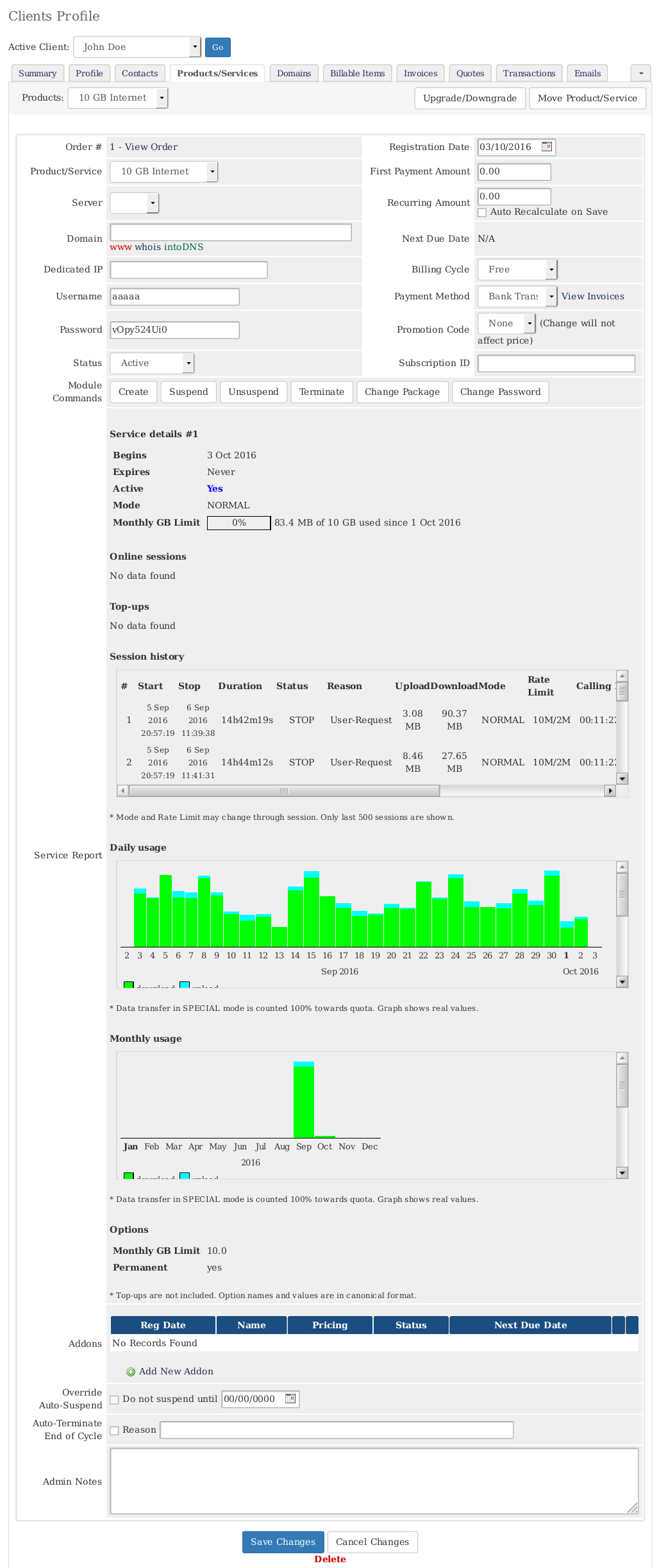
Task: Run the Create module command
Action: [133, 392]
